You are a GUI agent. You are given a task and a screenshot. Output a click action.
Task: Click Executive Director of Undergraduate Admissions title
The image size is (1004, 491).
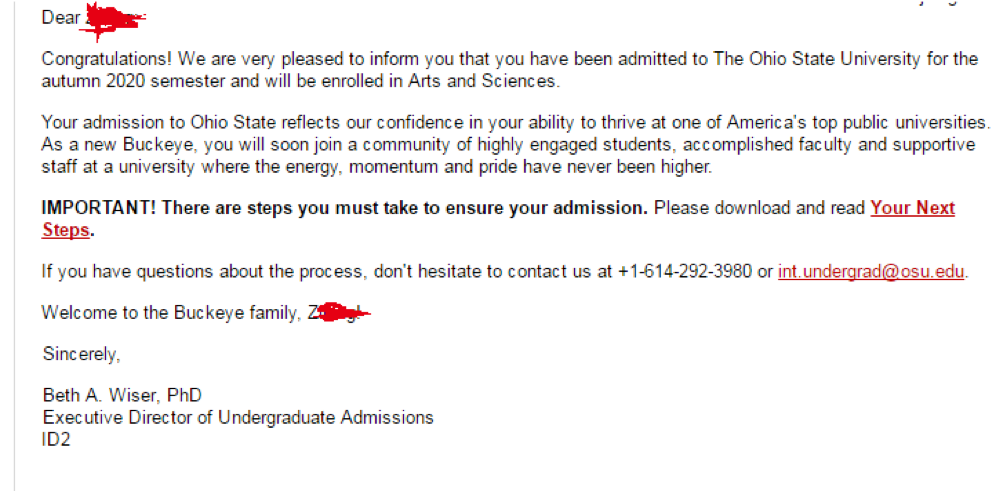point(238,418)
